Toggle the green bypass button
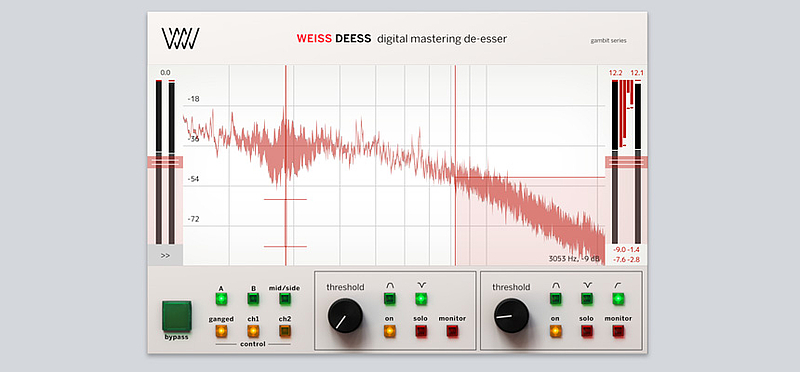Image resolution: width=800 pixels, height=372 pixels. [x=177, y=316]
